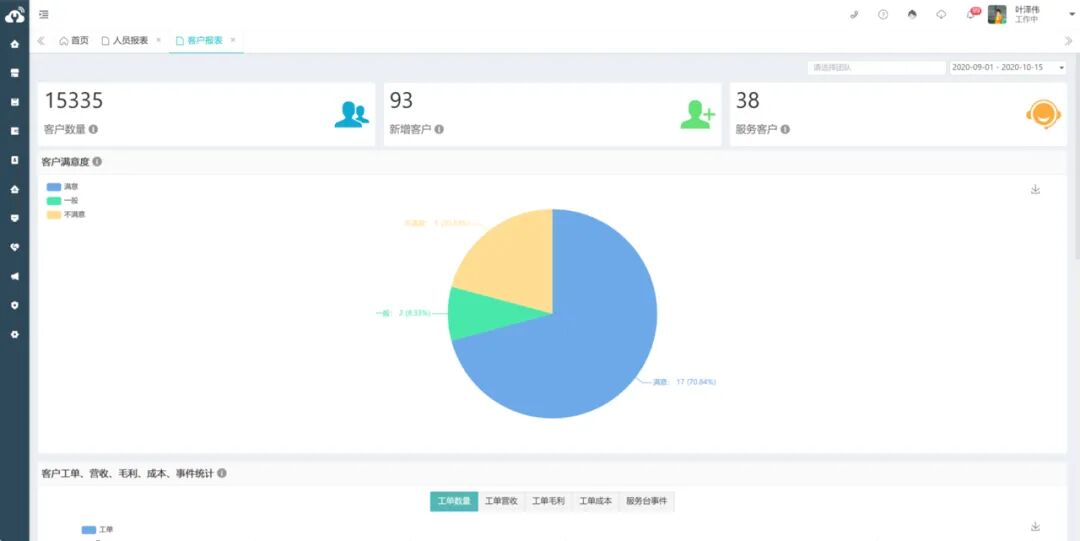
Task: Toggle the blue 满意 legend item
Action: [x=63, y=187]
